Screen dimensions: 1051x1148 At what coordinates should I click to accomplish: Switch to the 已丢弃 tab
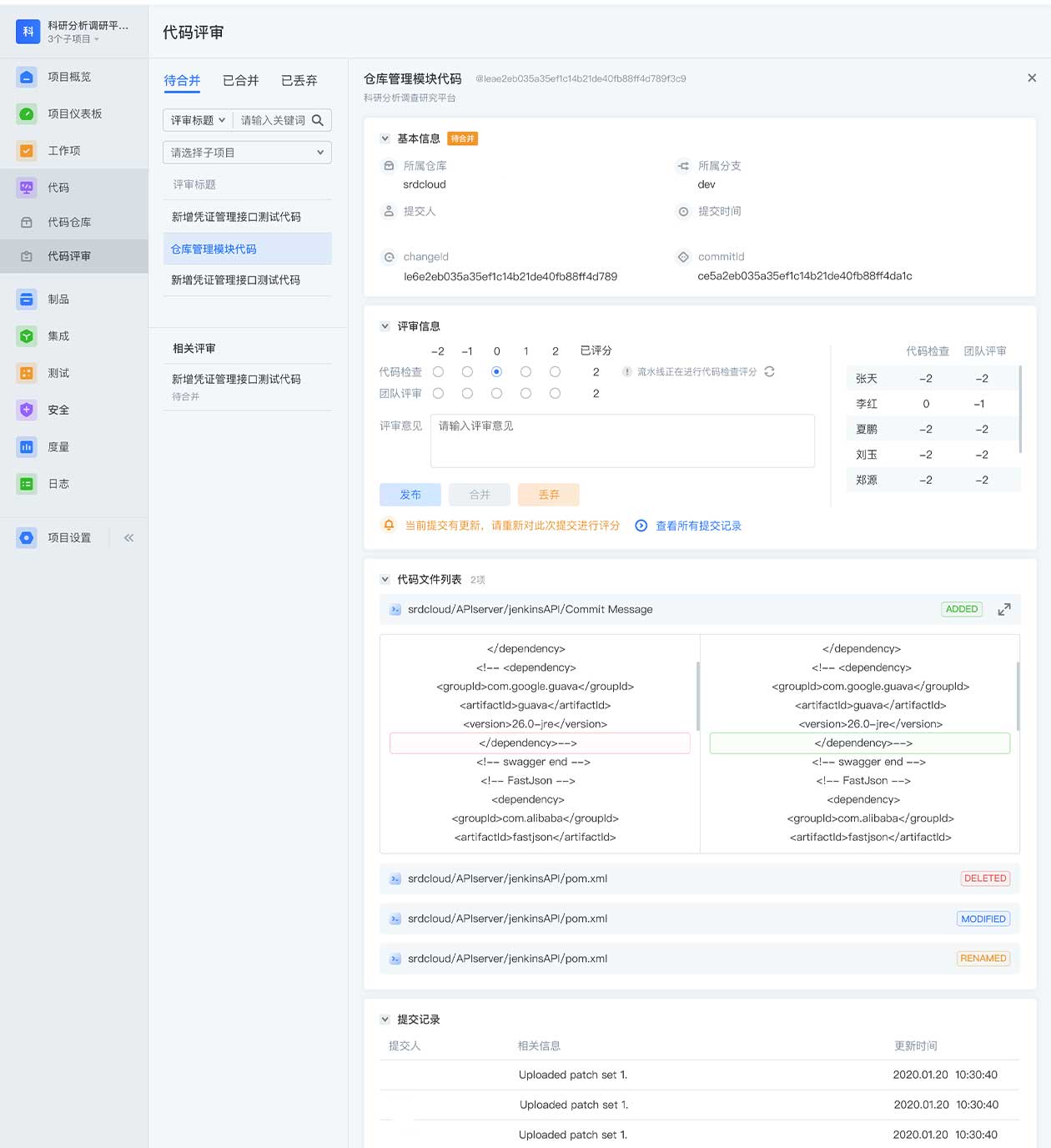click(299, 81)
